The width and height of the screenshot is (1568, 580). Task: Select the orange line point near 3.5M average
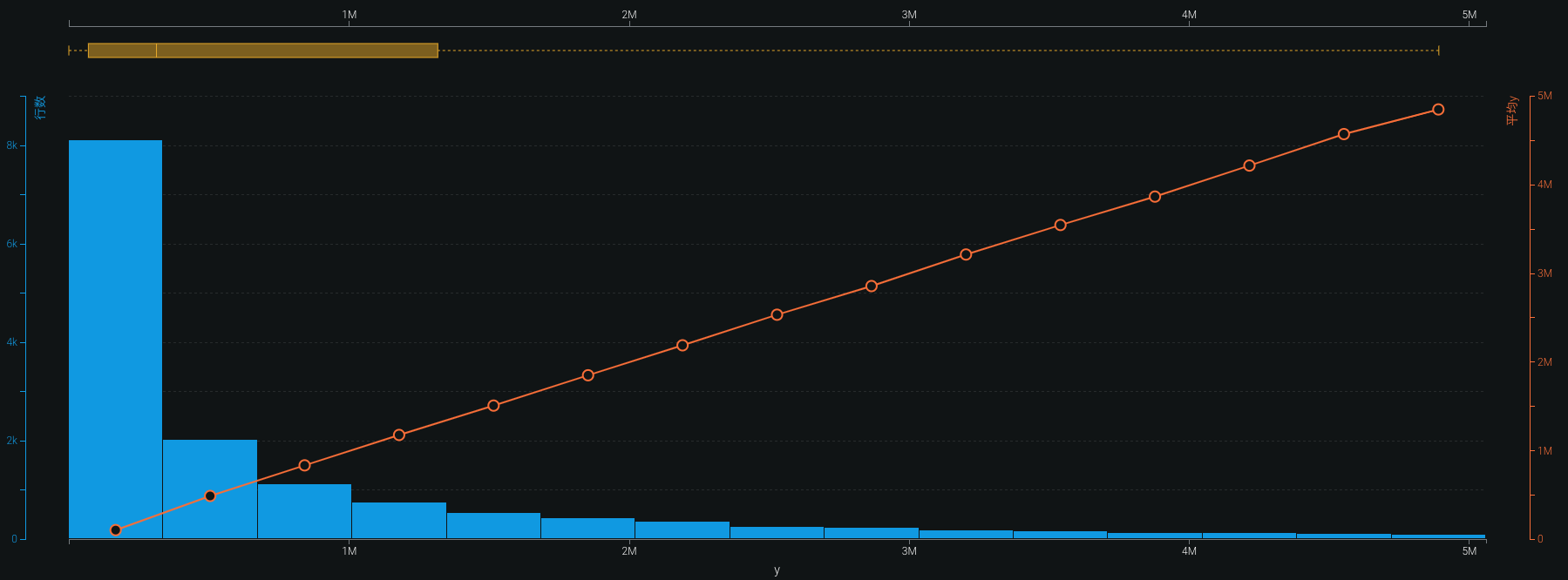point(1061,225)
